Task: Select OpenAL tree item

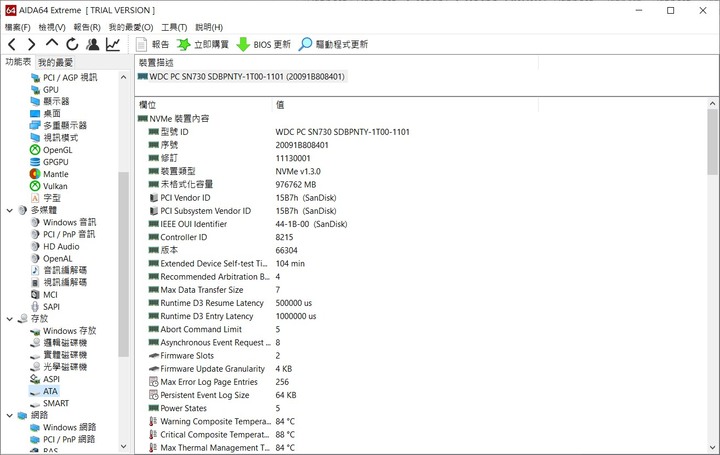Action: coord(51,258)
